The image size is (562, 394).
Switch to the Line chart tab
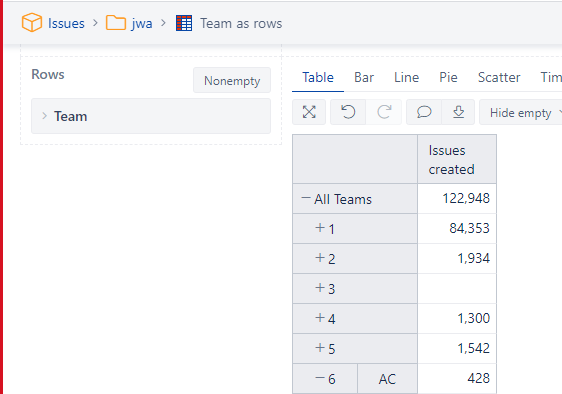tap(406, 77)
